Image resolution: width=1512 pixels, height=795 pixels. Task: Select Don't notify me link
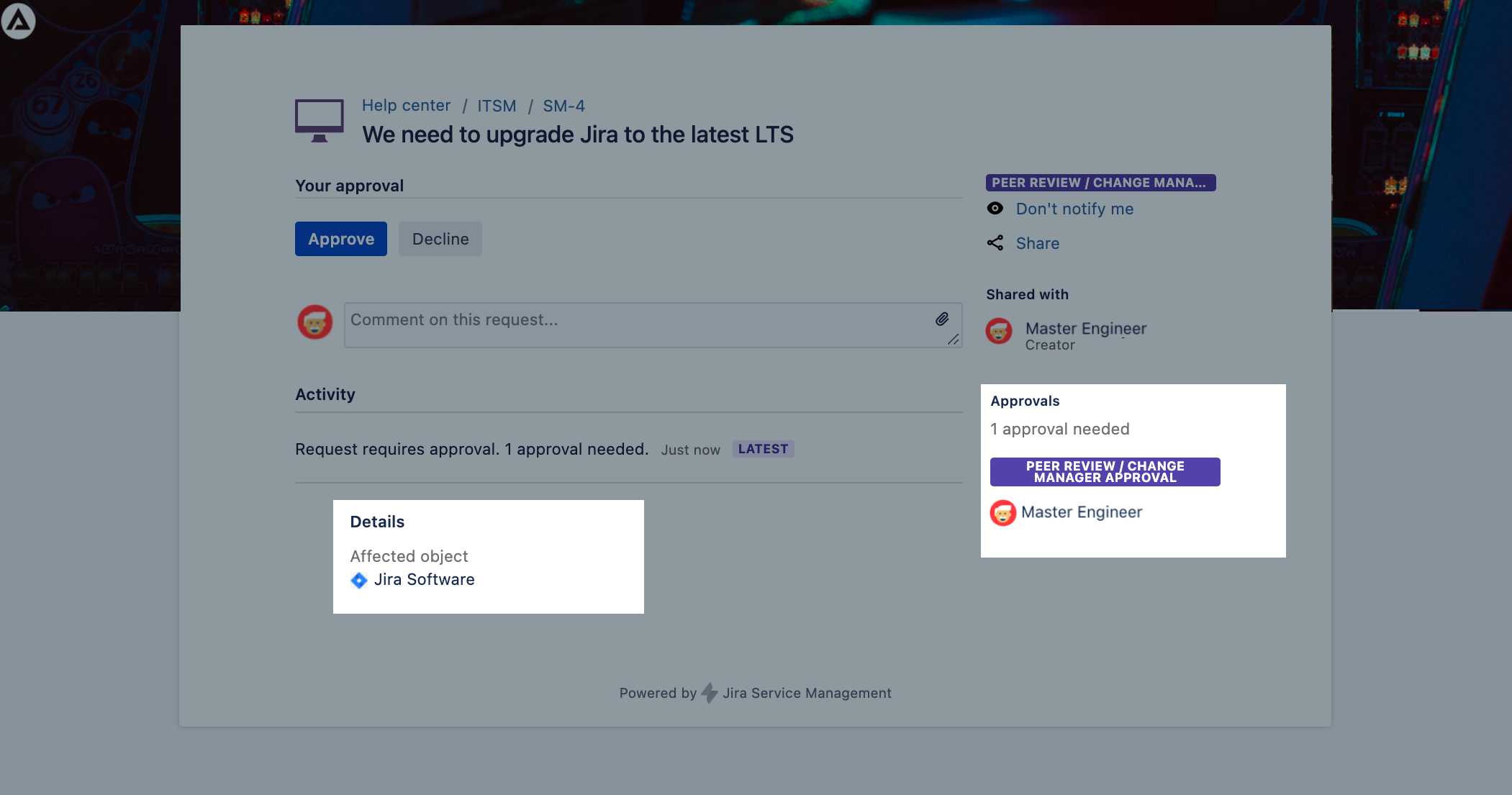[1074, 209]
